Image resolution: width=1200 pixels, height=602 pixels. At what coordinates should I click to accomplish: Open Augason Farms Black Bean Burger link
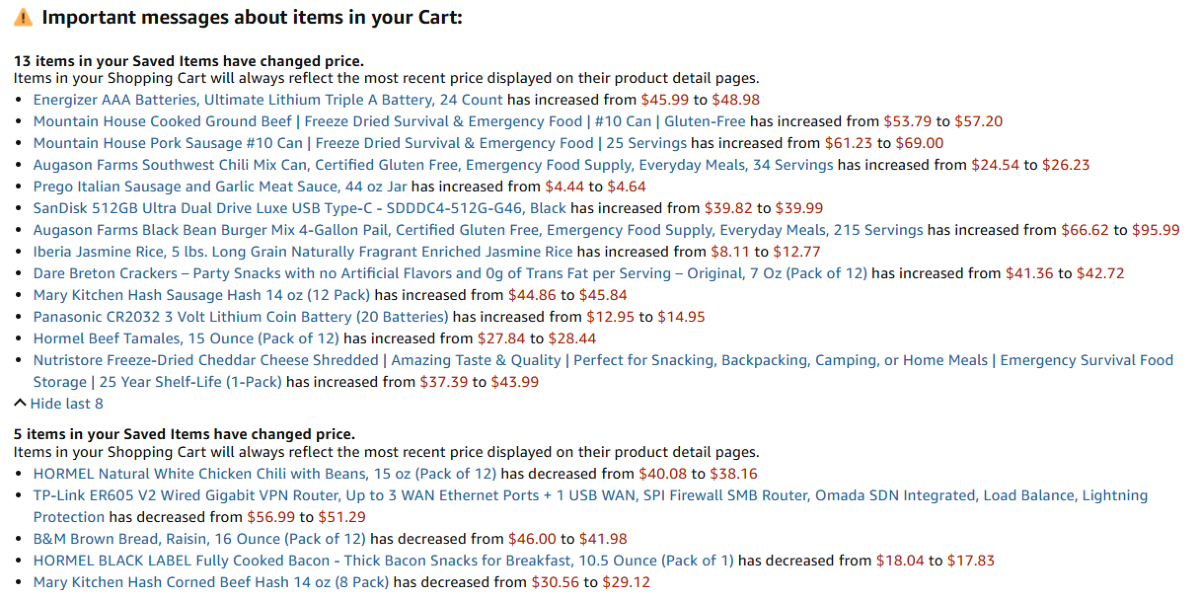pos(478,231)
